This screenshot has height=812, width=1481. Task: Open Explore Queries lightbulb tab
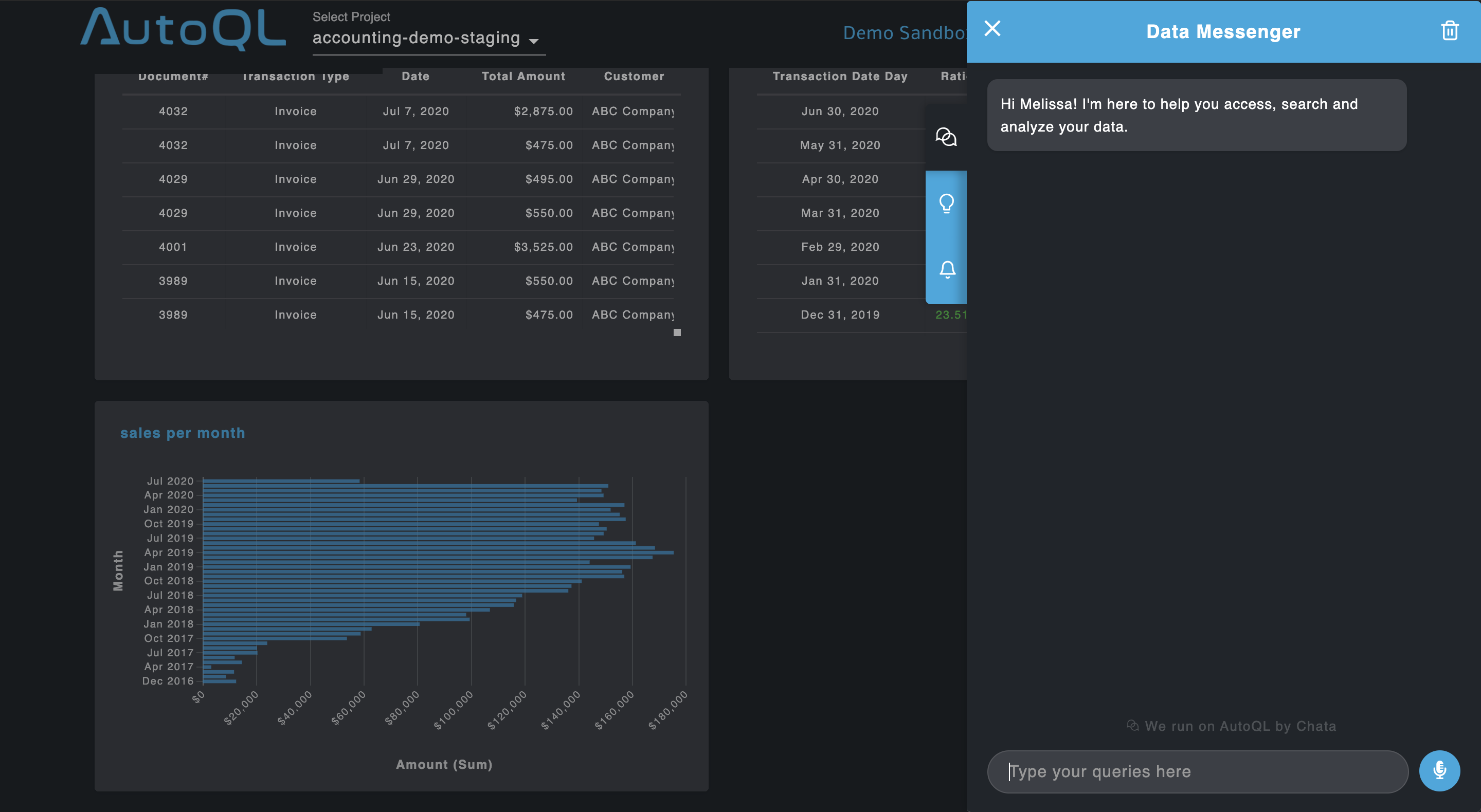[x=946, y=204]
